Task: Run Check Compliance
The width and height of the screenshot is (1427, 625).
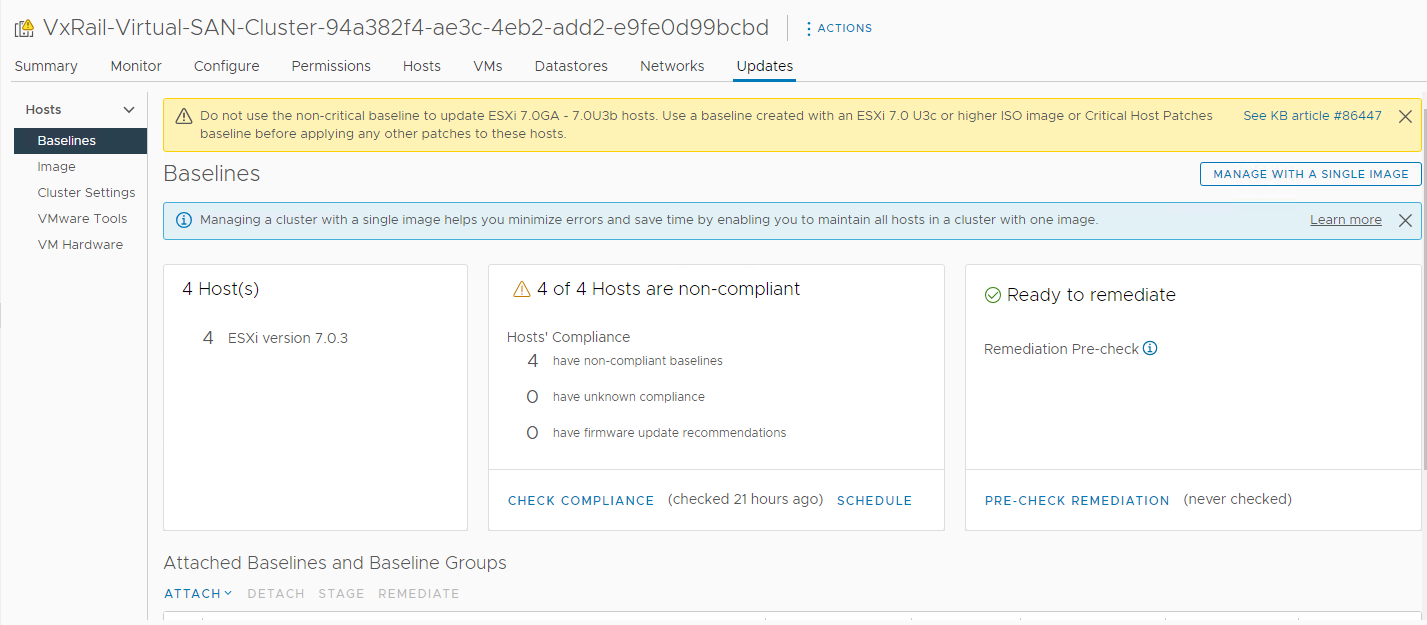Action: [581, 501]
